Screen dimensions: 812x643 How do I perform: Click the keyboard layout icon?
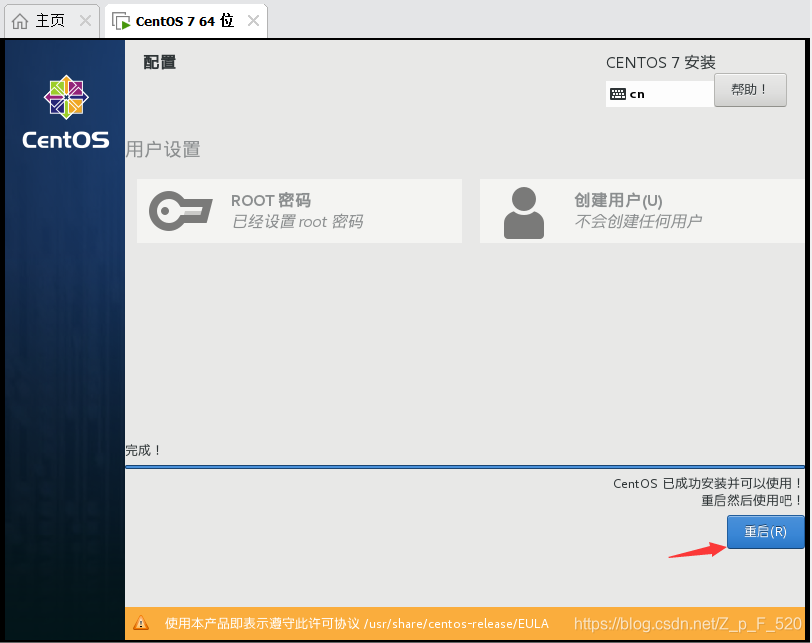tap(618, 94)
